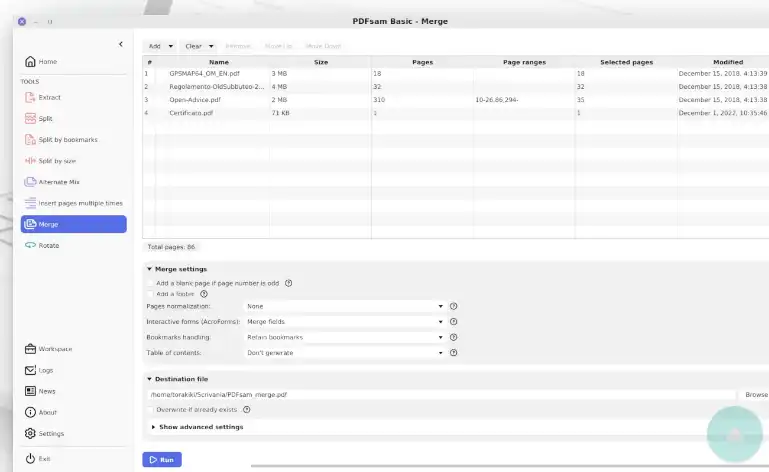Open Pages normalization dropdown
The width and height of the screenshot is (769, 472).
345,306
